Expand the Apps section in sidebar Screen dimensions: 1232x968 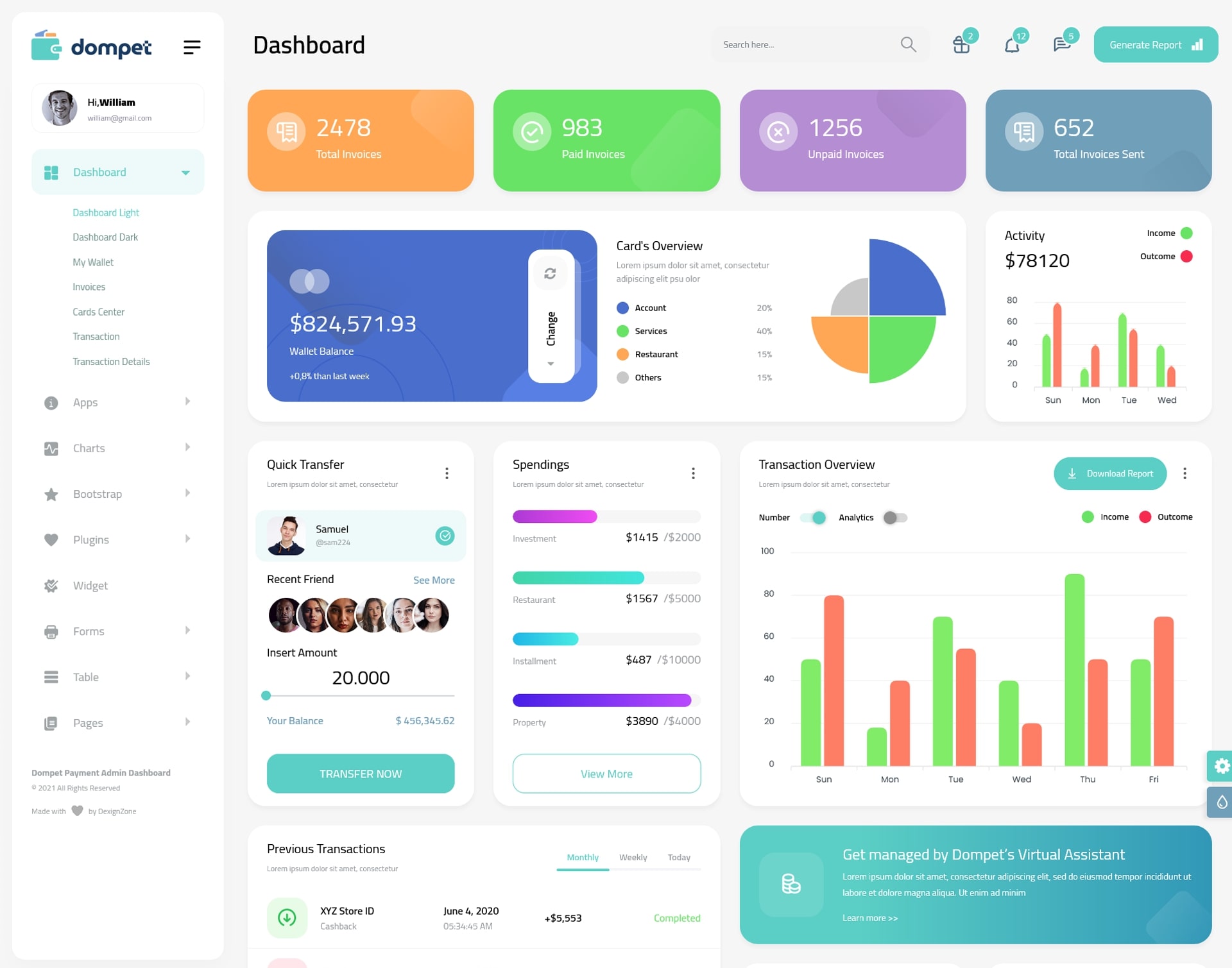(x=114, y=402)
